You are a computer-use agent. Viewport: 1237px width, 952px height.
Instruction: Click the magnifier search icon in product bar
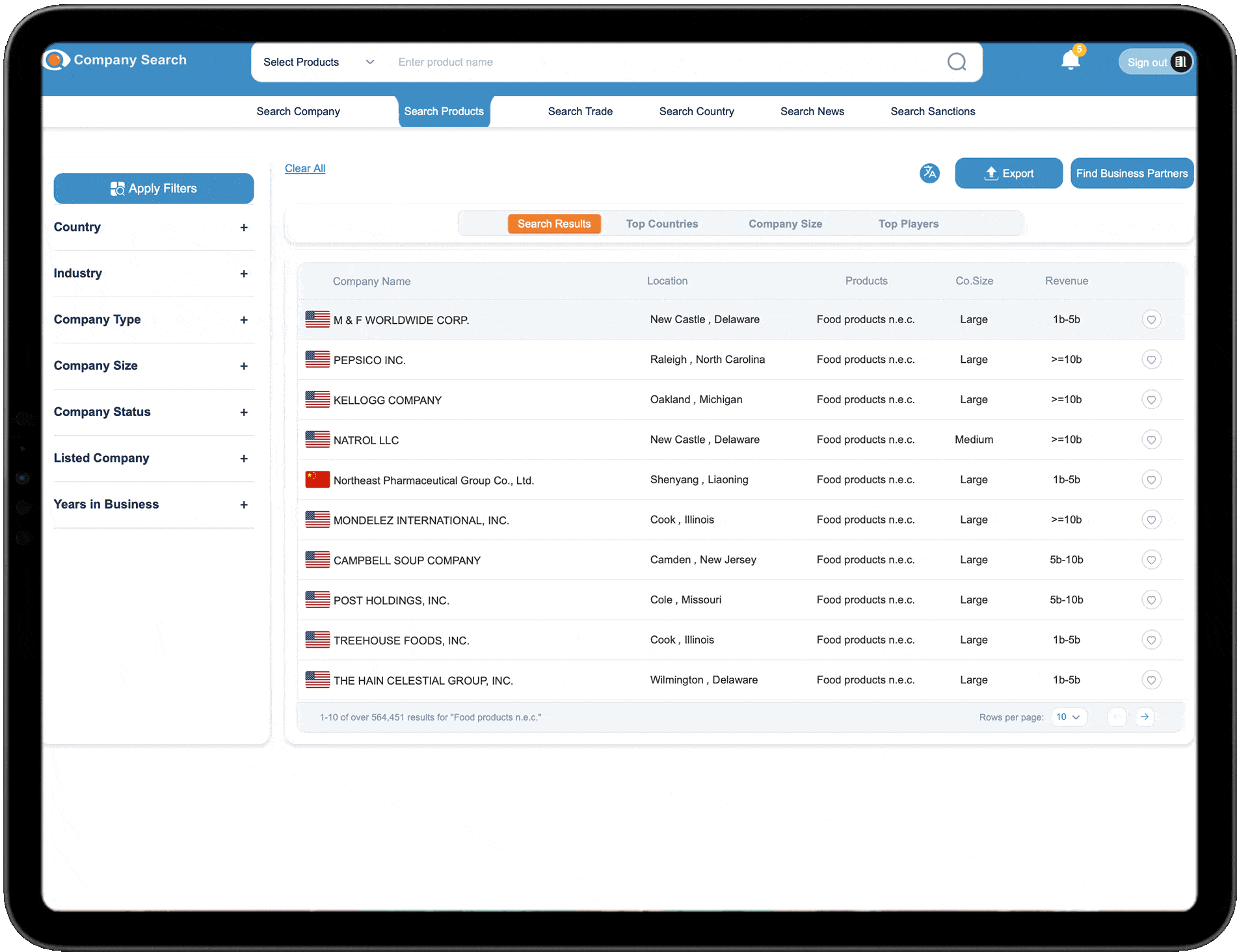[956, 62]
